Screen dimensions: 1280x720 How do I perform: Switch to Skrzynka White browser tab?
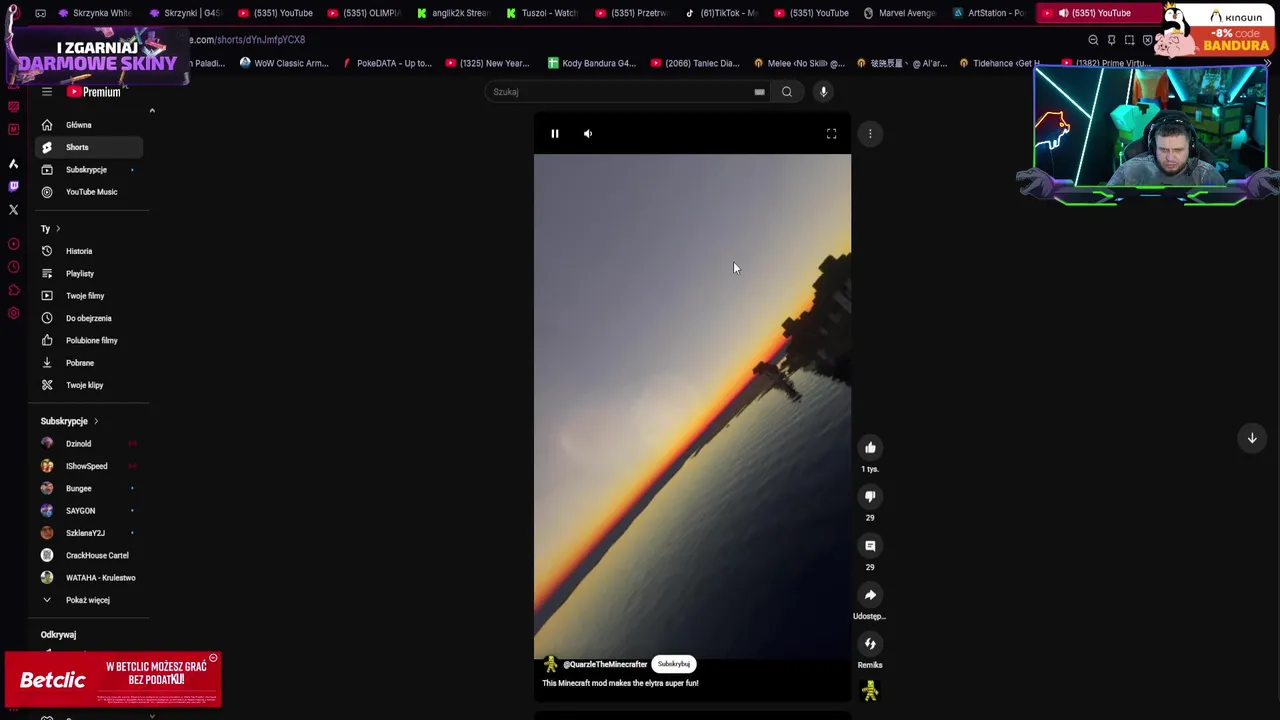[95, 13]
